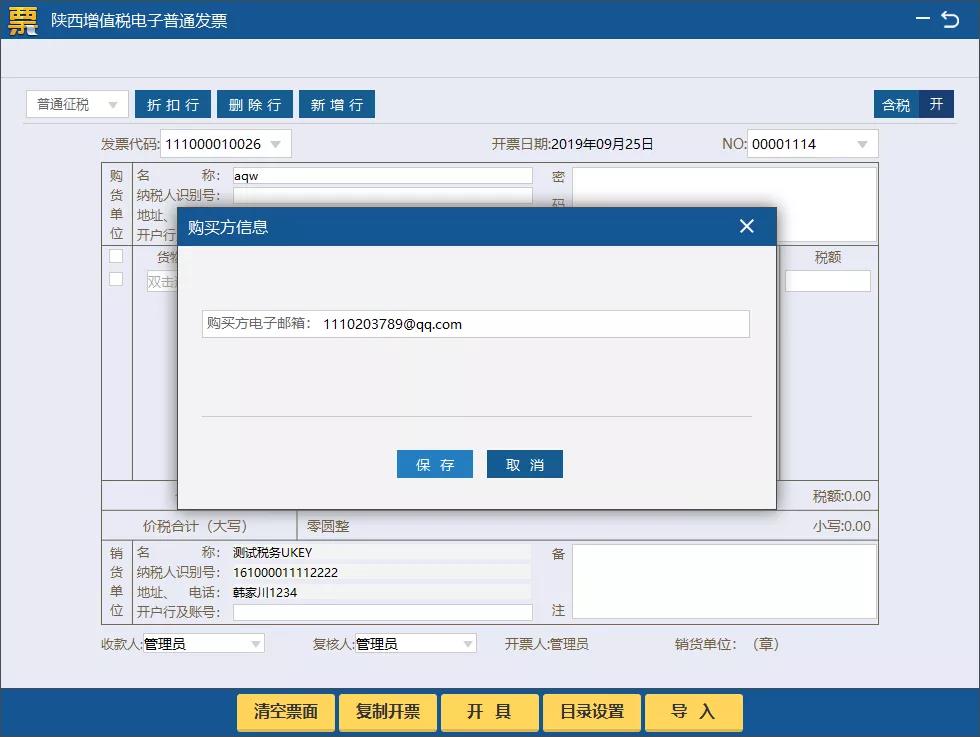
Task: Open 目录设置 directory settings
Action: pos(591,712)
